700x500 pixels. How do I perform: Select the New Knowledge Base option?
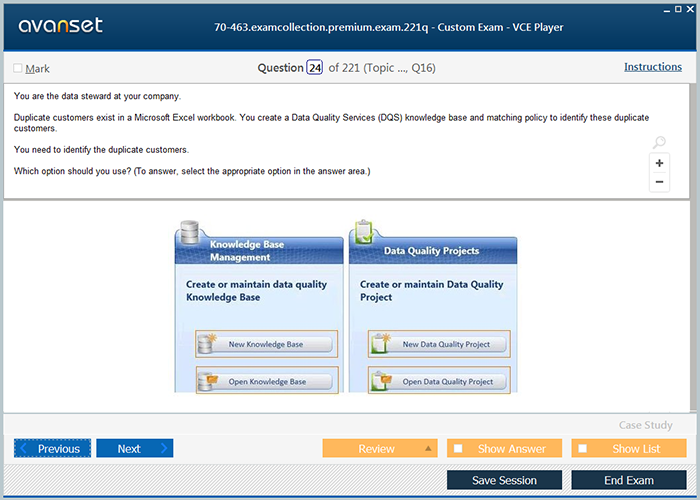pos(267,344)
